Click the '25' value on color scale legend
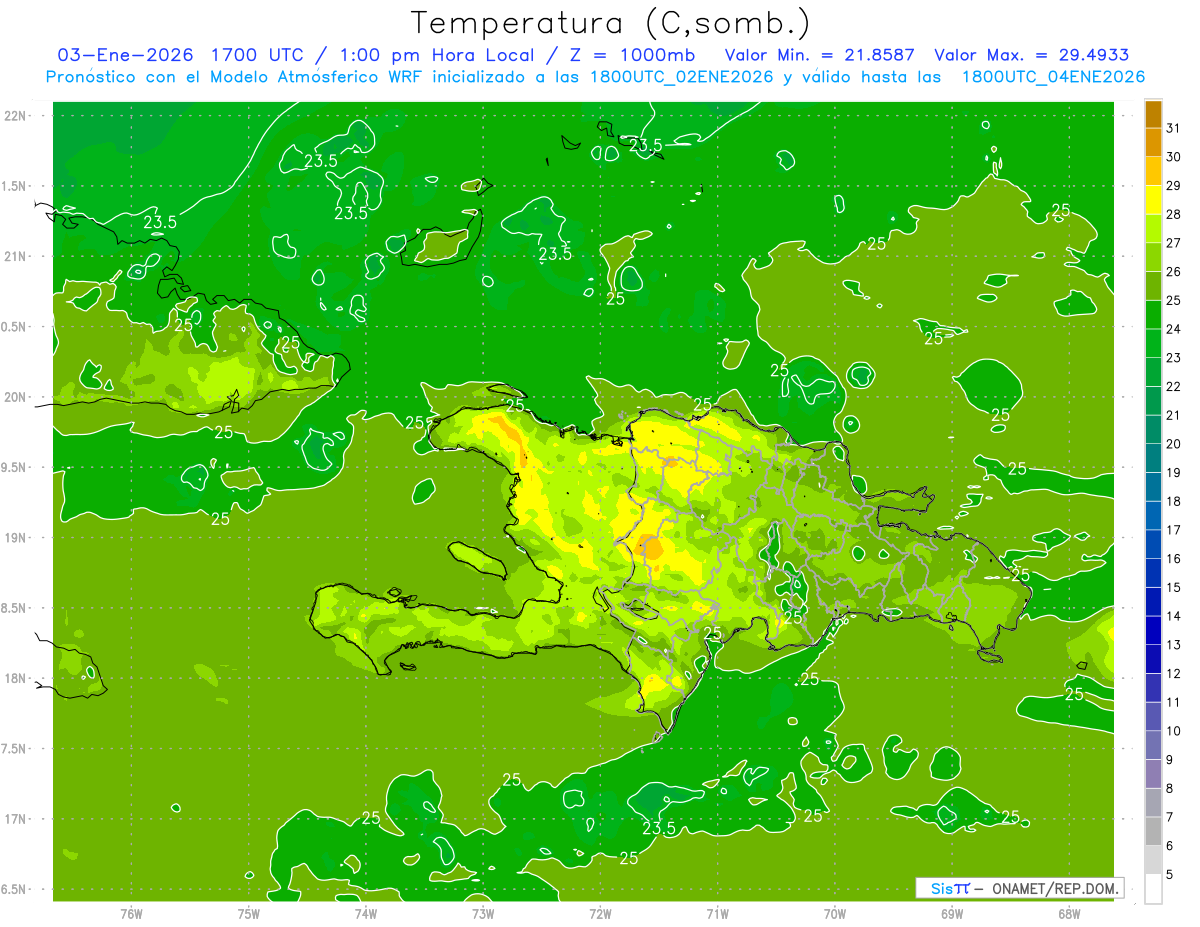Viewport: 1200px width, 927px height. pos(1174,300)
